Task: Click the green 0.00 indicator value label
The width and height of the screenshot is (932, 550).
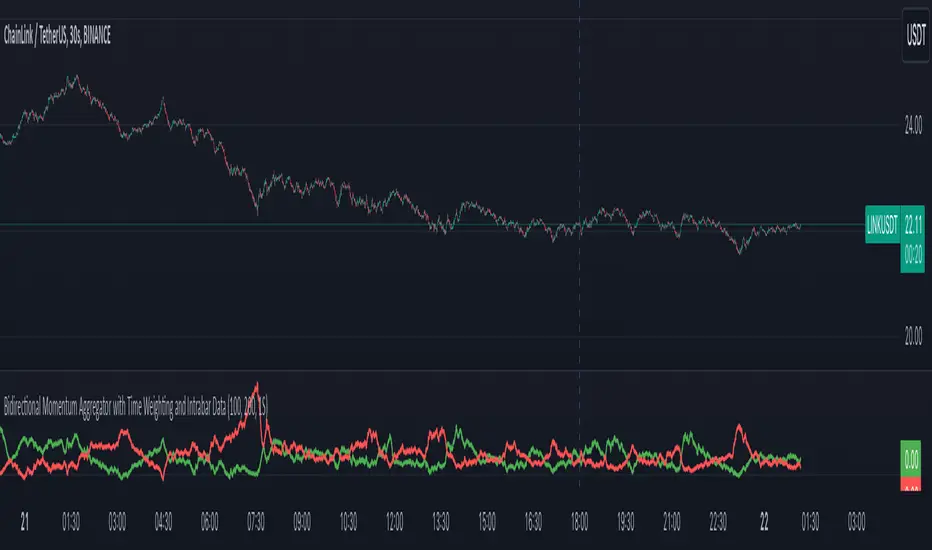Action: 911,458
